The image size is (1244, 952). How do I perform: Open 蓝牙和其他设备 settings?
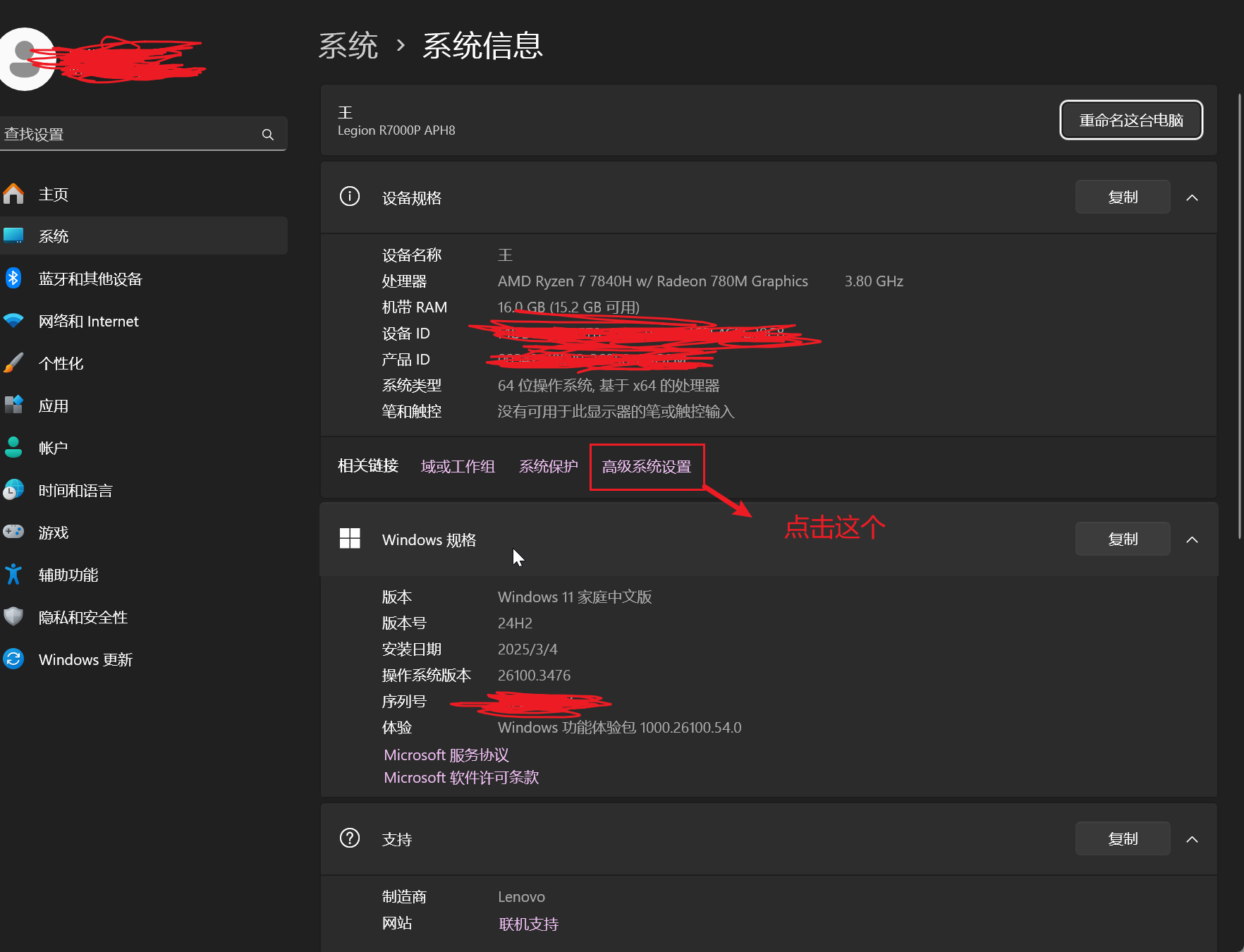tap(144, 279)
